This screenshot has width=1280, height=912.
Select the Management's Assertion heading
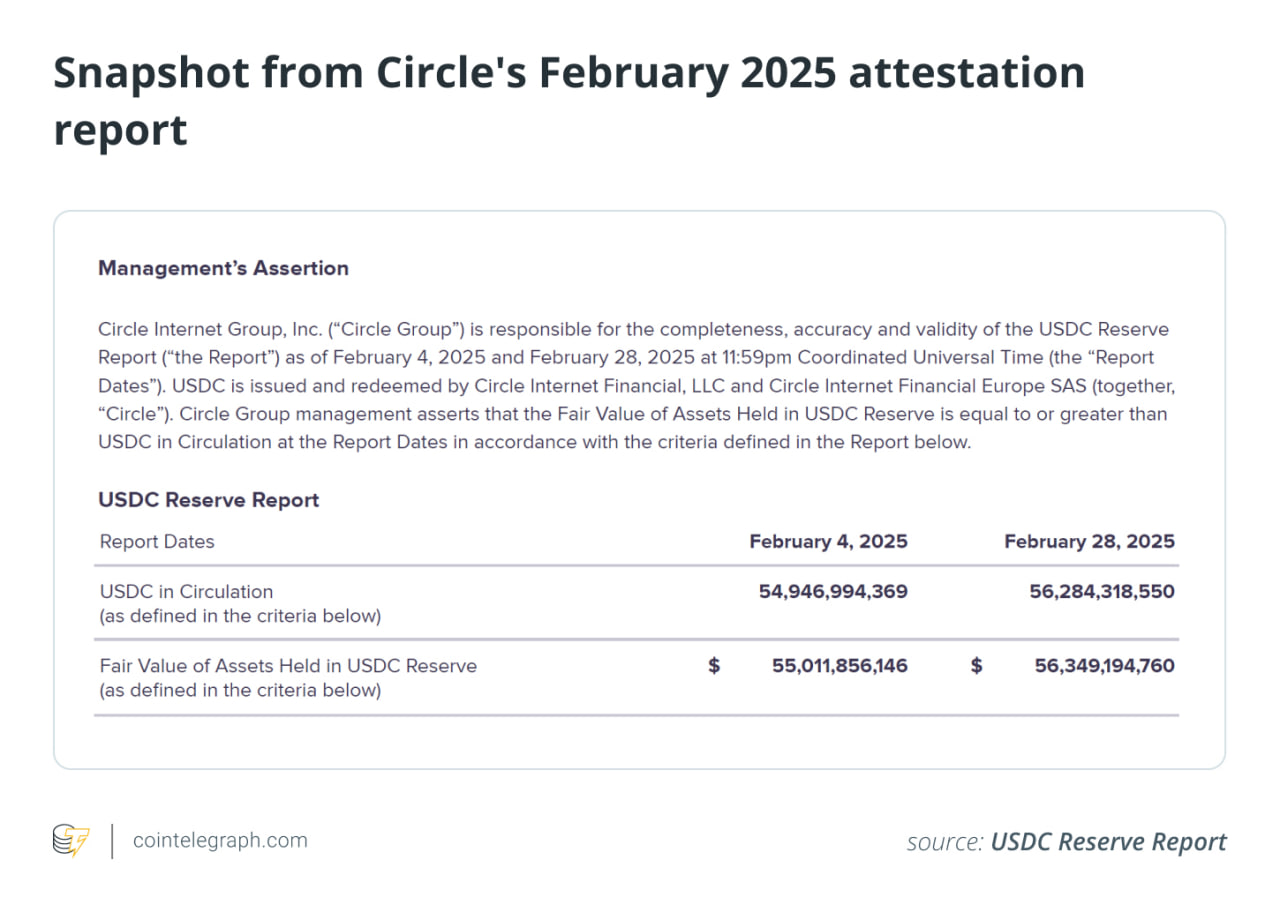tap(223, 268)
